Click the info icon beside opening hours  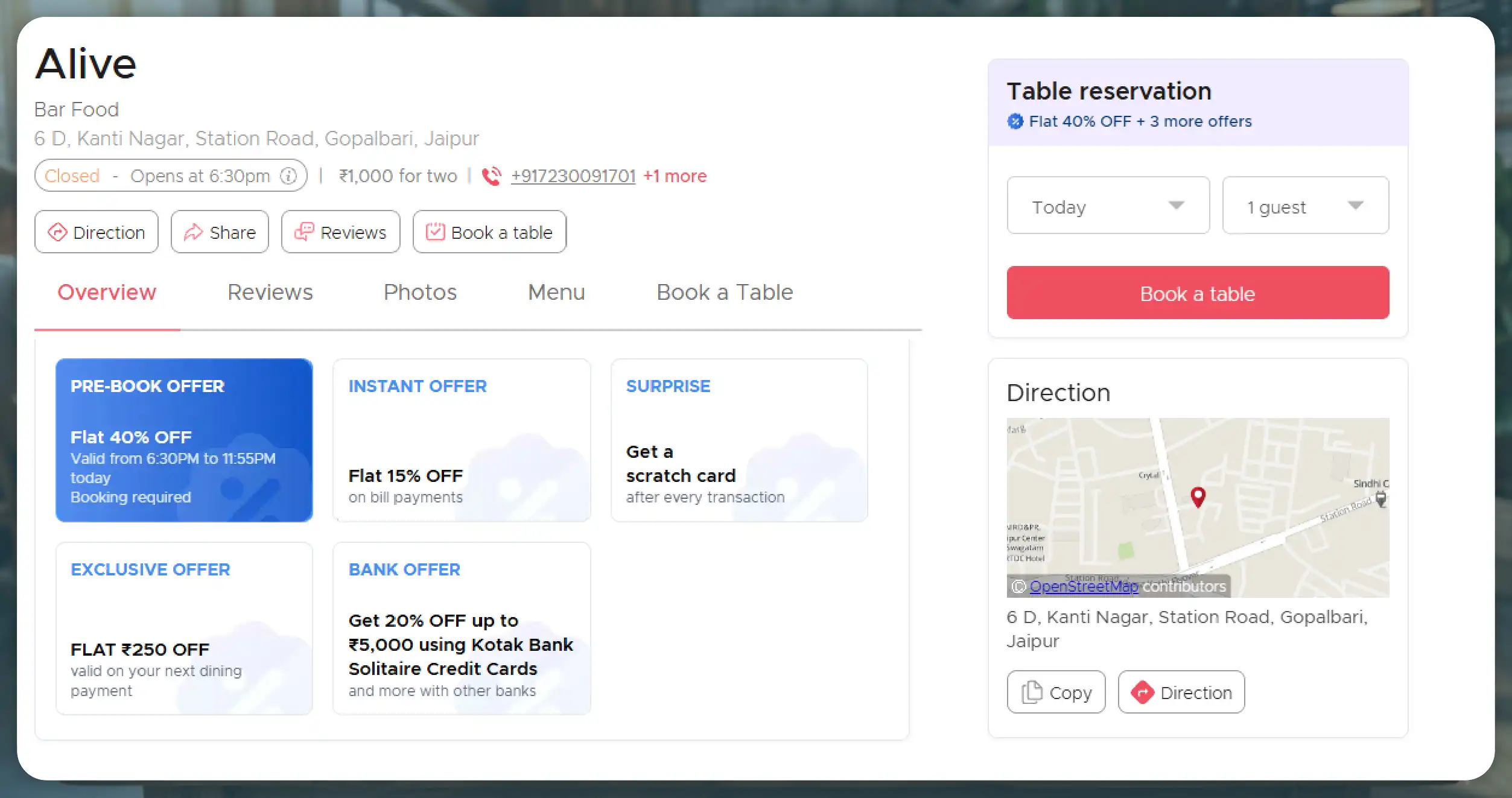coord(288,176)
